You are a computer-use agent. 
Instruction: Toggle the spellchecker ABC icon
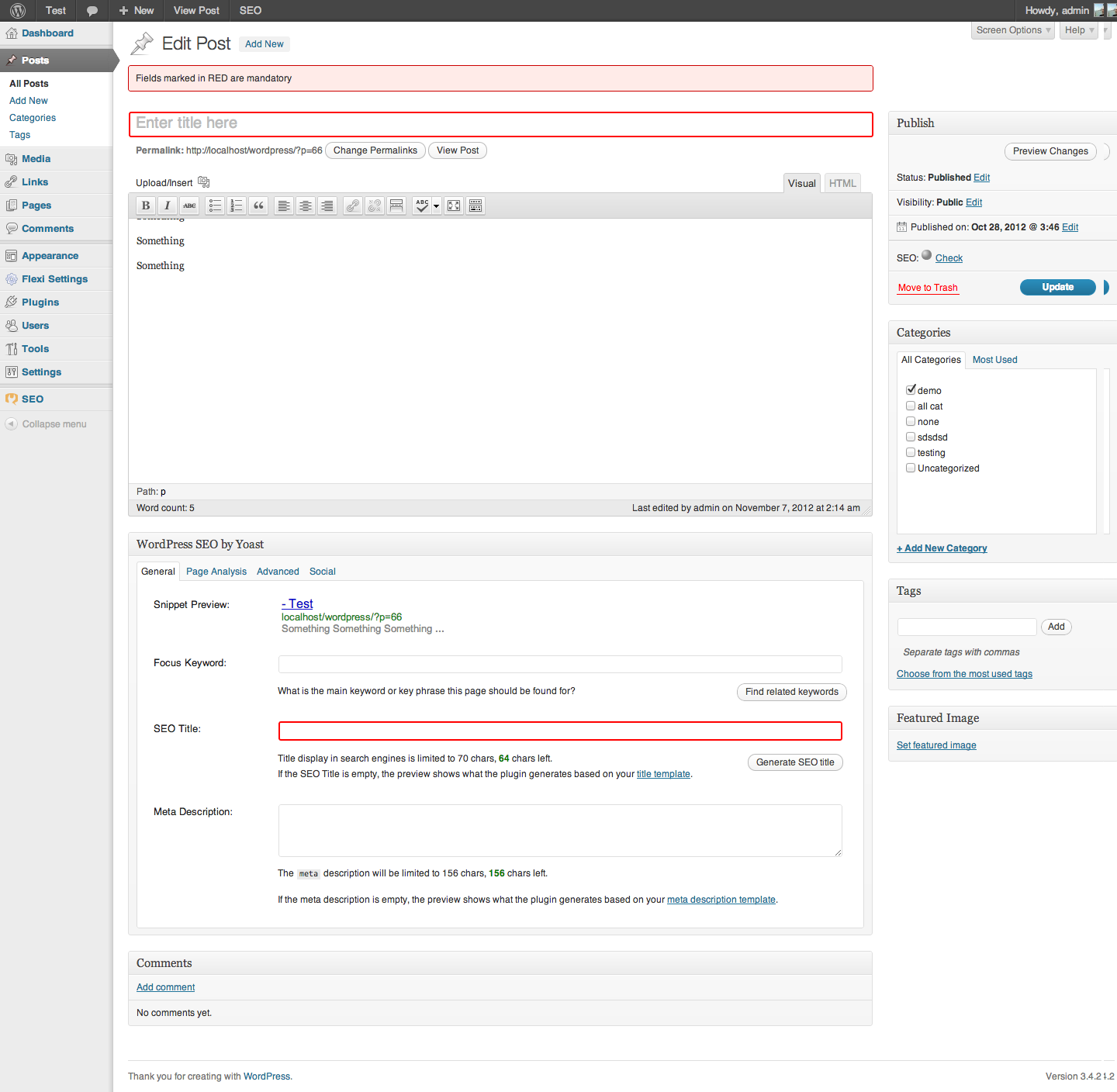tap(422, 206)
